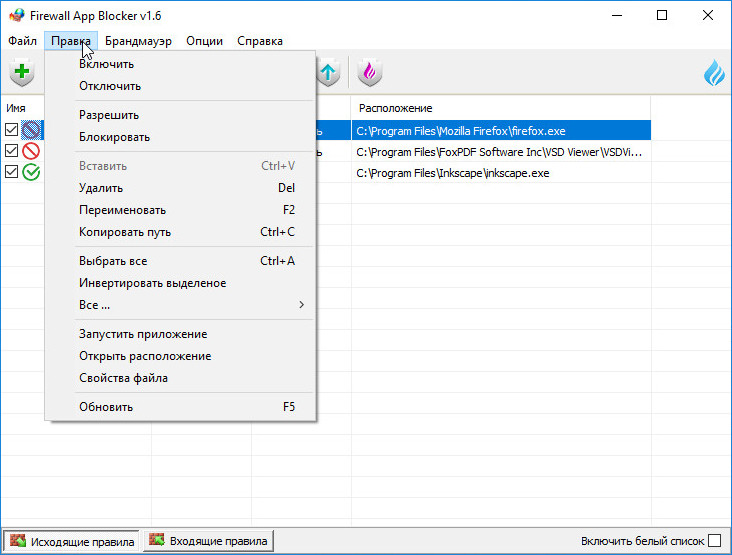
Task: Select Разрешить menu entry
Action: [181, 115]
